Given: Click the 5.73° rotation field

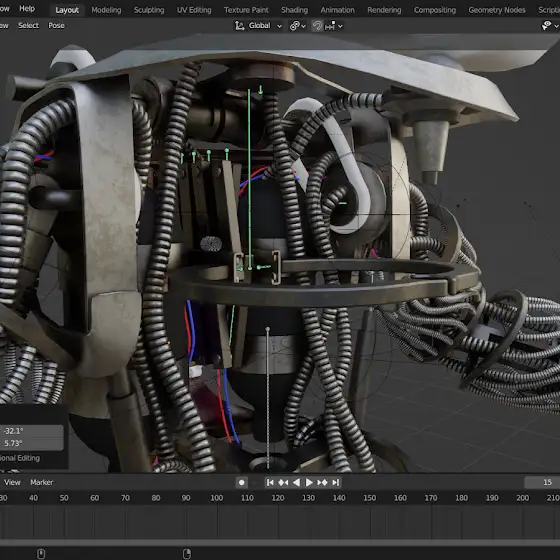Looking at the screenshot, I should point(32,444).
